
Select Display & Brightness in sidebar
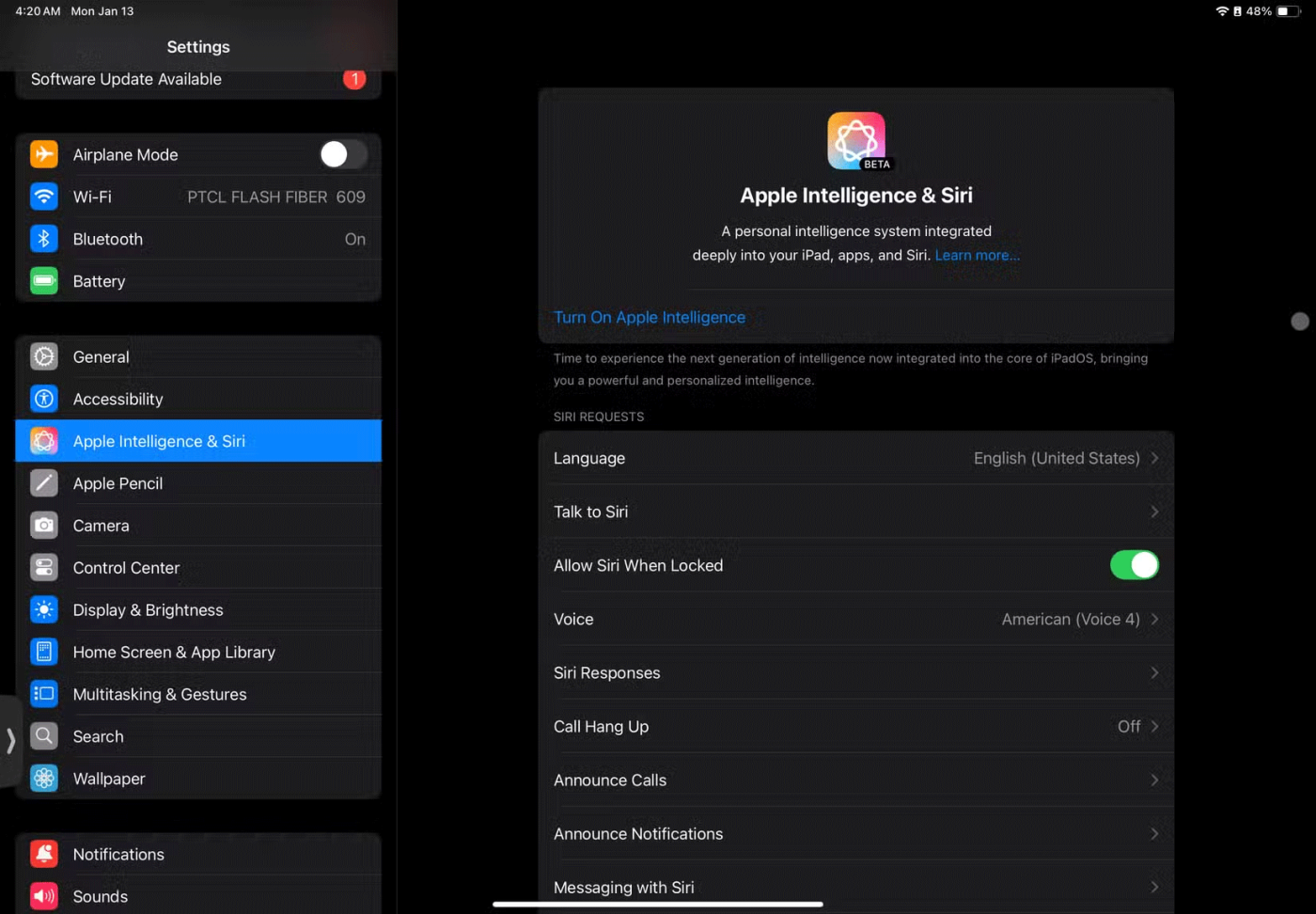tap(149, 610)
